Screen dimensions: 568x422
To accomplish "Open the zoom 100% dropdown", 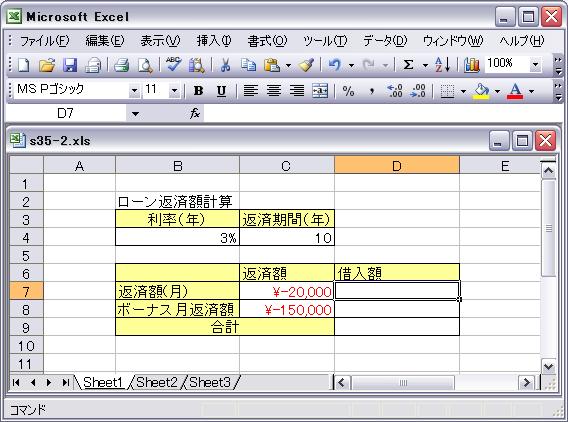I will click(x=535, y=65).
